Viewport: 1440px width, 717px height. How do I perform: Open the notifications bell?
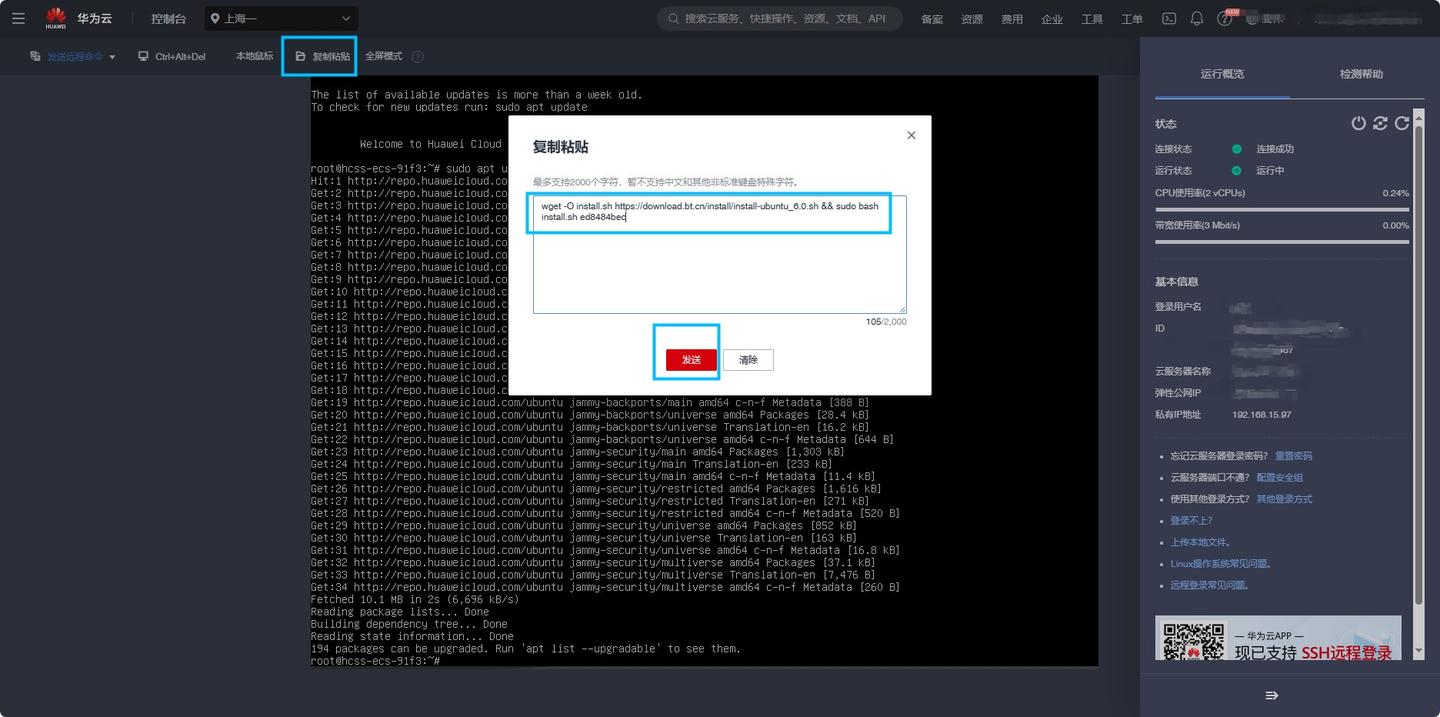coord(1196,18)
